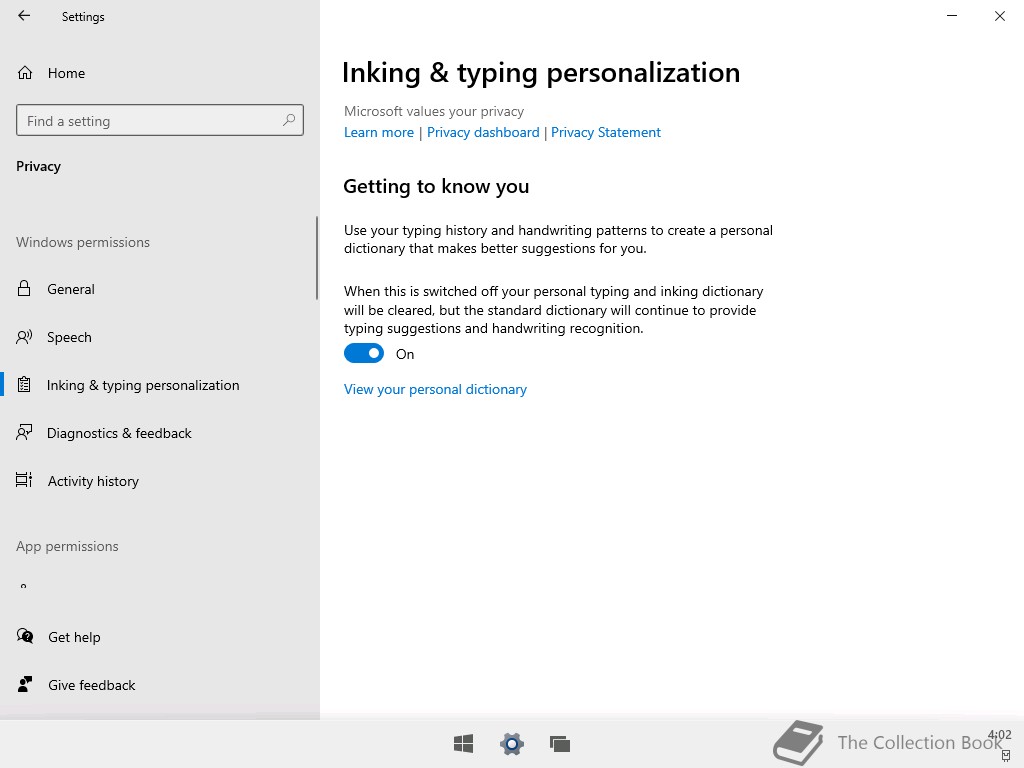Open Inking & typing personalization page
The image size is (1024, 768).
click(160, 385)
